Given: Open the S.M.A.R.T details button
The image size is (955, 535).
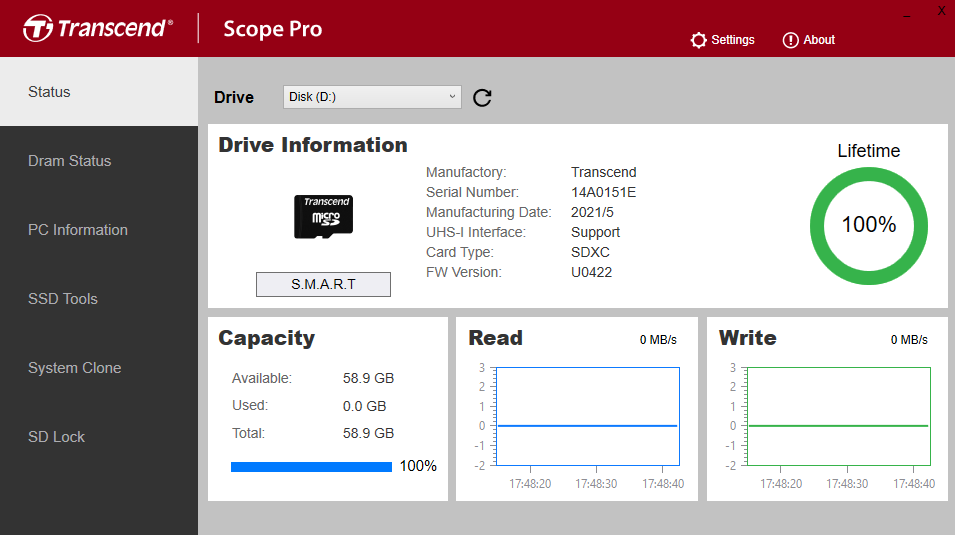Looking at the screenshot, I should tap(323, 285).
